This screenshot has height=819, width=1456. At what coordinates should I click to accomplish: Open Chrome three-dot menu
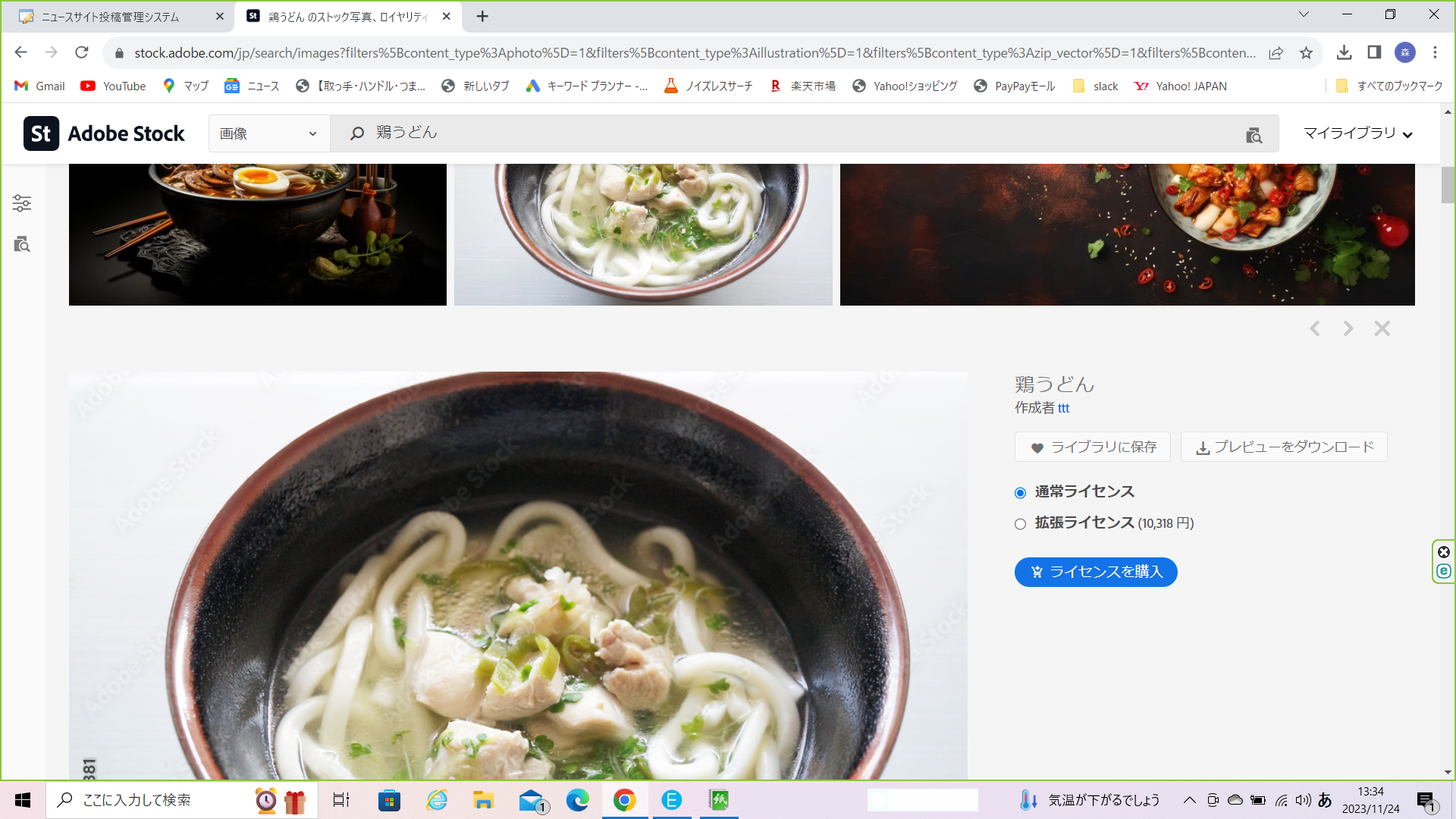pyautogui.click(x=1435, y=52)
